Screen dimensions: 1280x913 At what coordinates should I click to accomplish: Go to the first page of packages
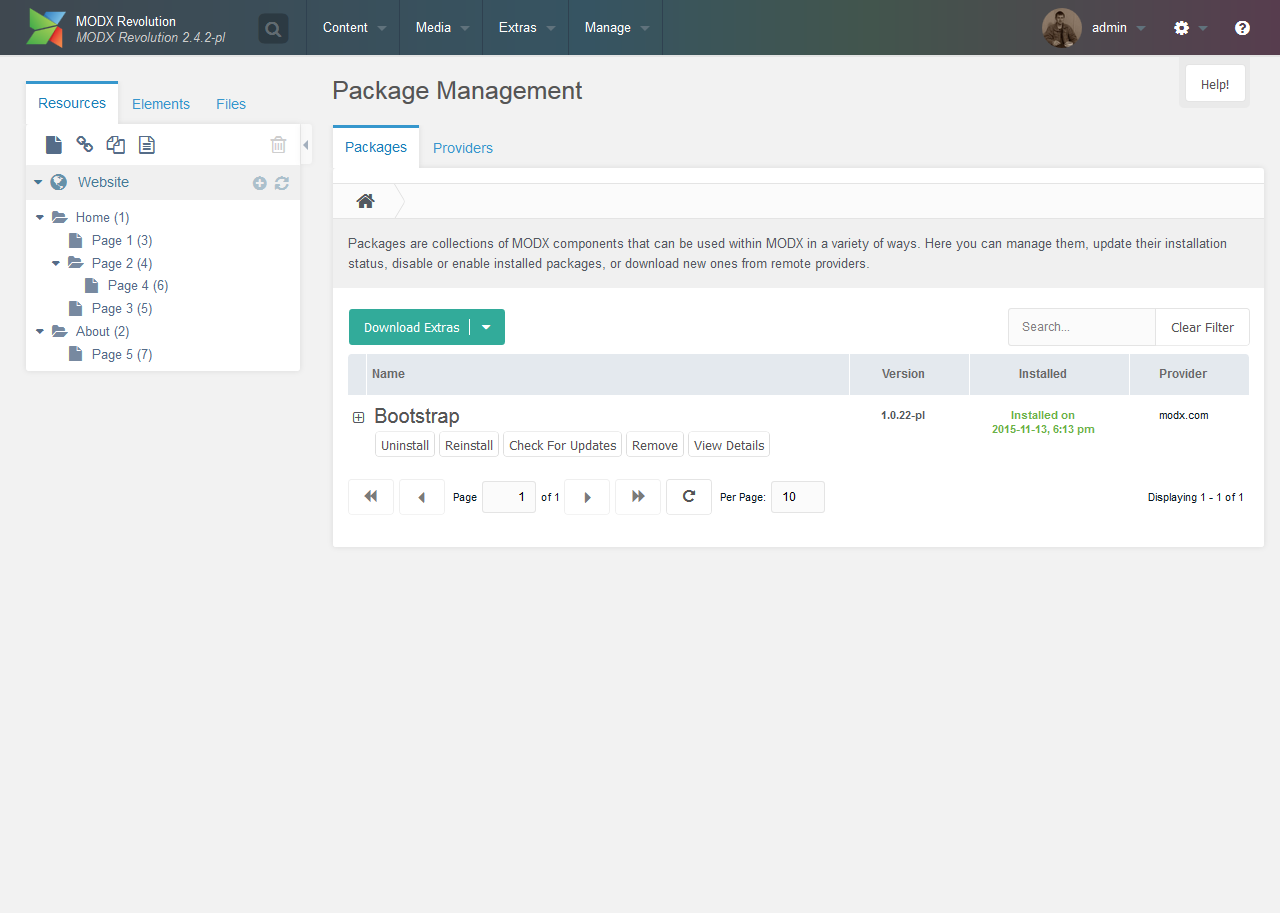click(x=371, y=497)
